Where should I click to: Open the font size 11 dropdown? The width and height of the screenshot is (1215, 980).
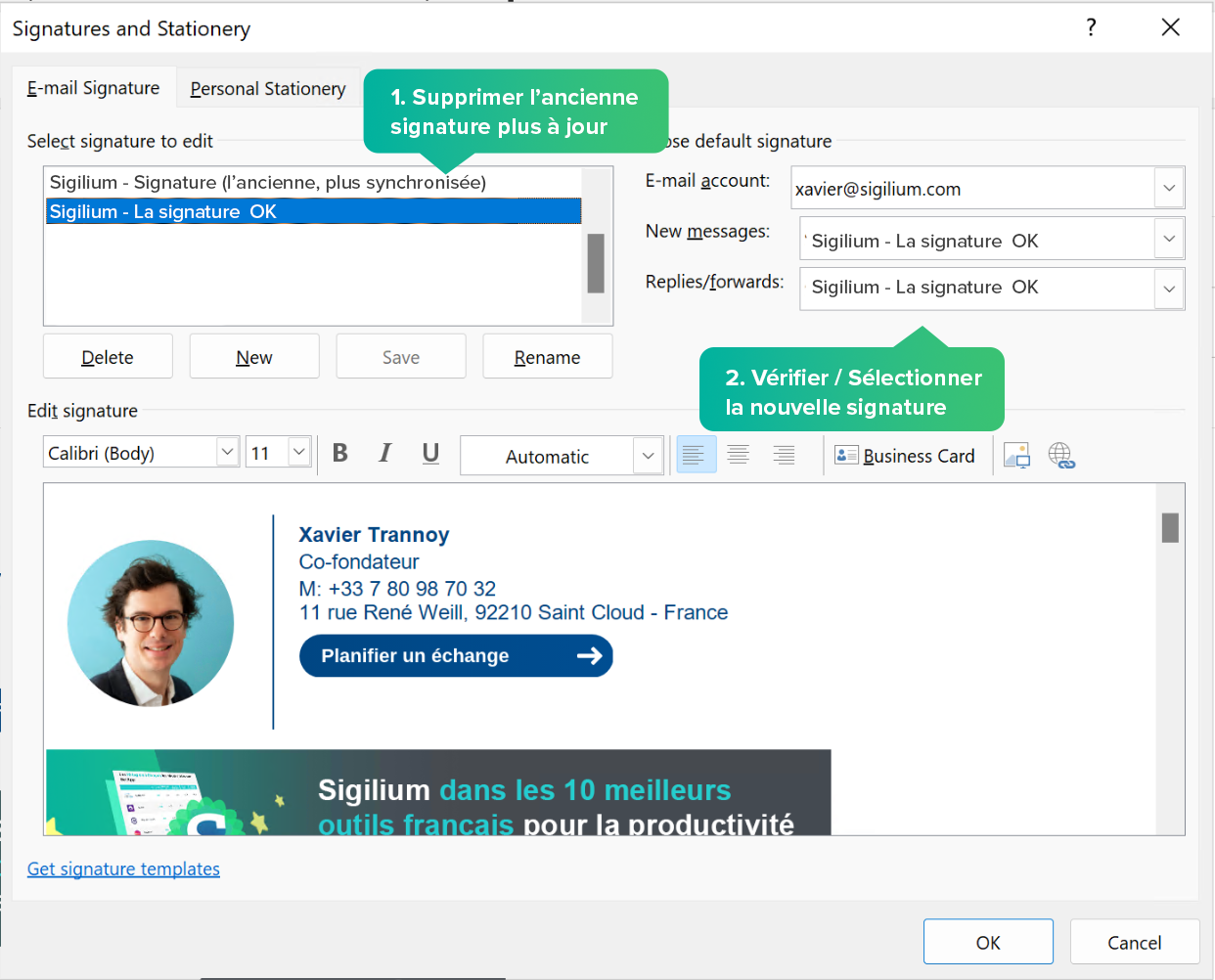pos(299,452)
